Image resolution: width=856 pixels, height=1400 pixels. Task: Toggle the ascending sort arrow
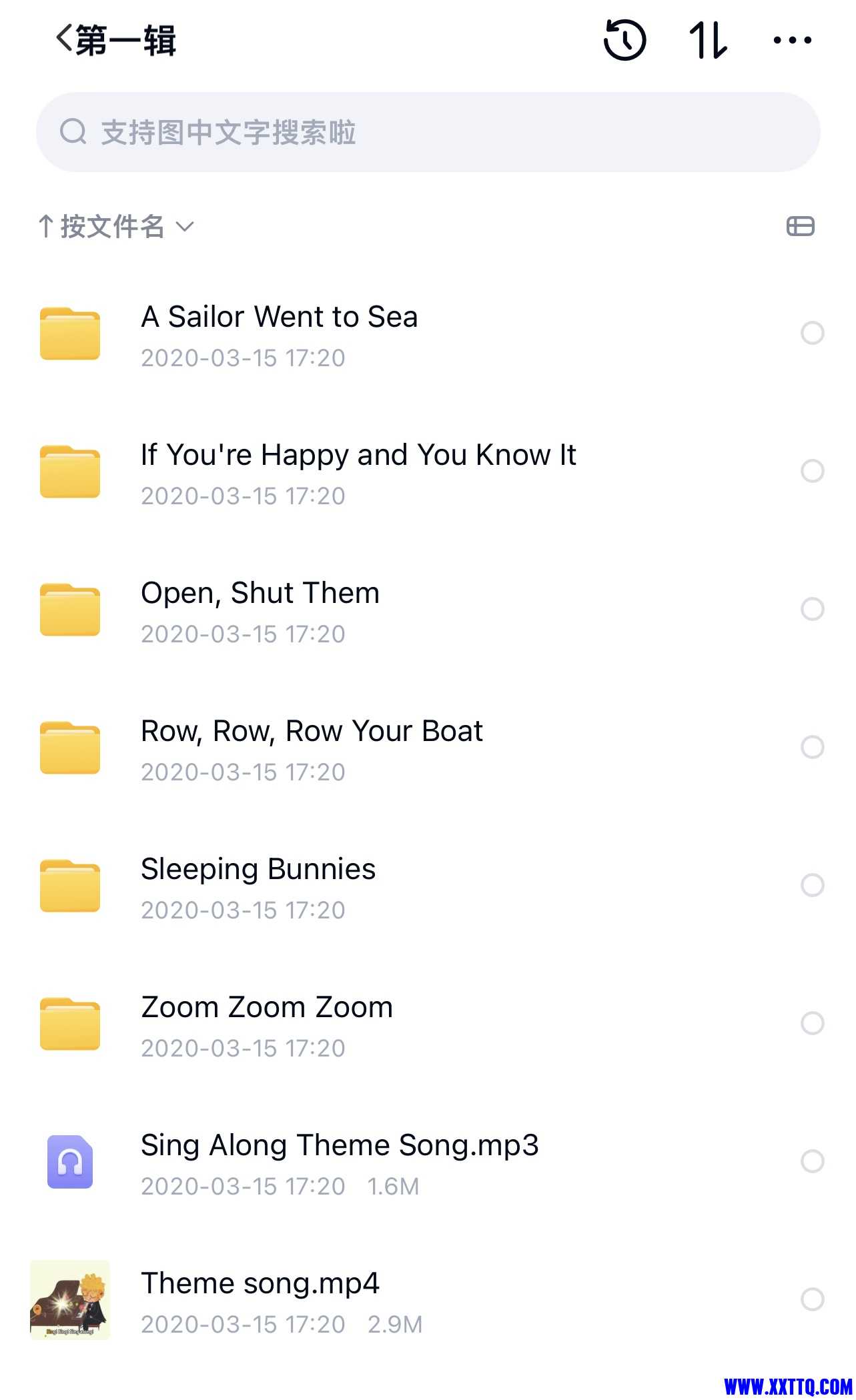click(45, 227)
